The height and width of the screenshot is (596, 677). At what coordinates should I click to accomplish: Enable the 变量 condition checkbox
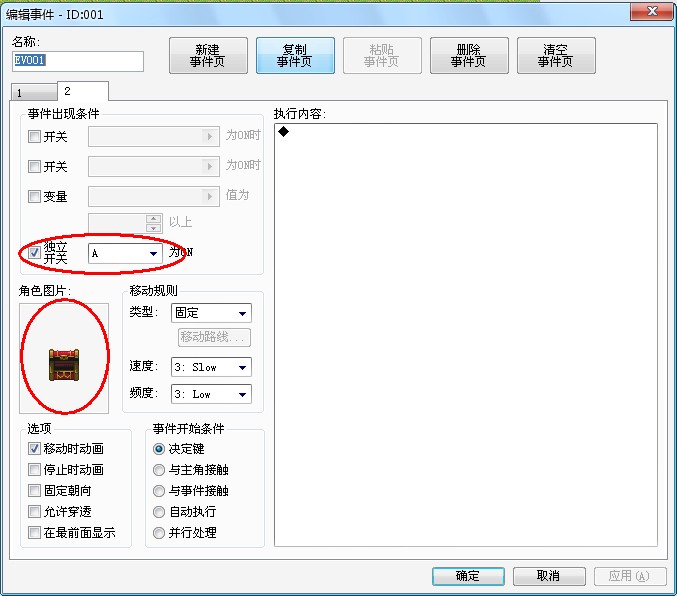coord(34,197)
